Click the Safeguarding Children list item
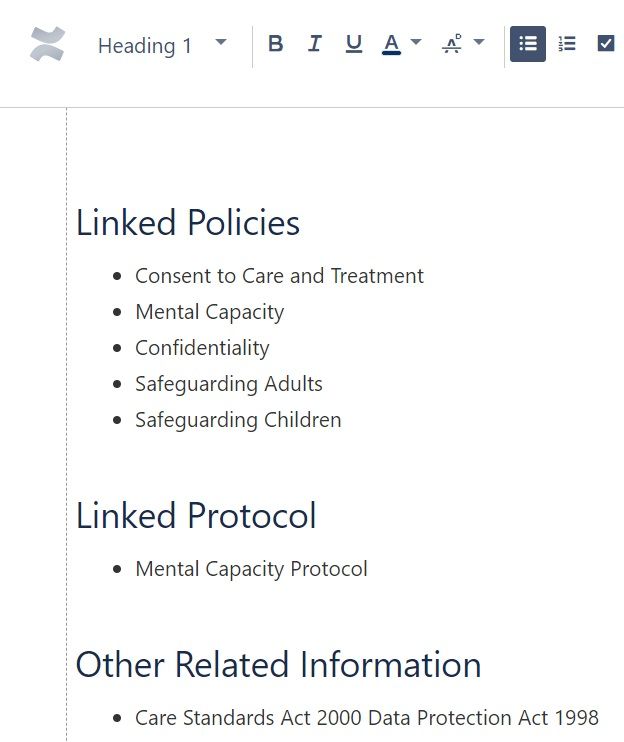The image size is (624, 742). tap(238, 420)
